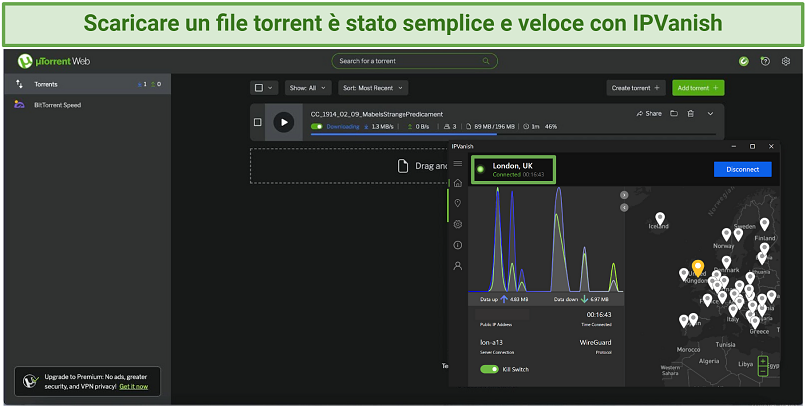Click the Create torrent button
Screen dimensions: 806x408
635,88
